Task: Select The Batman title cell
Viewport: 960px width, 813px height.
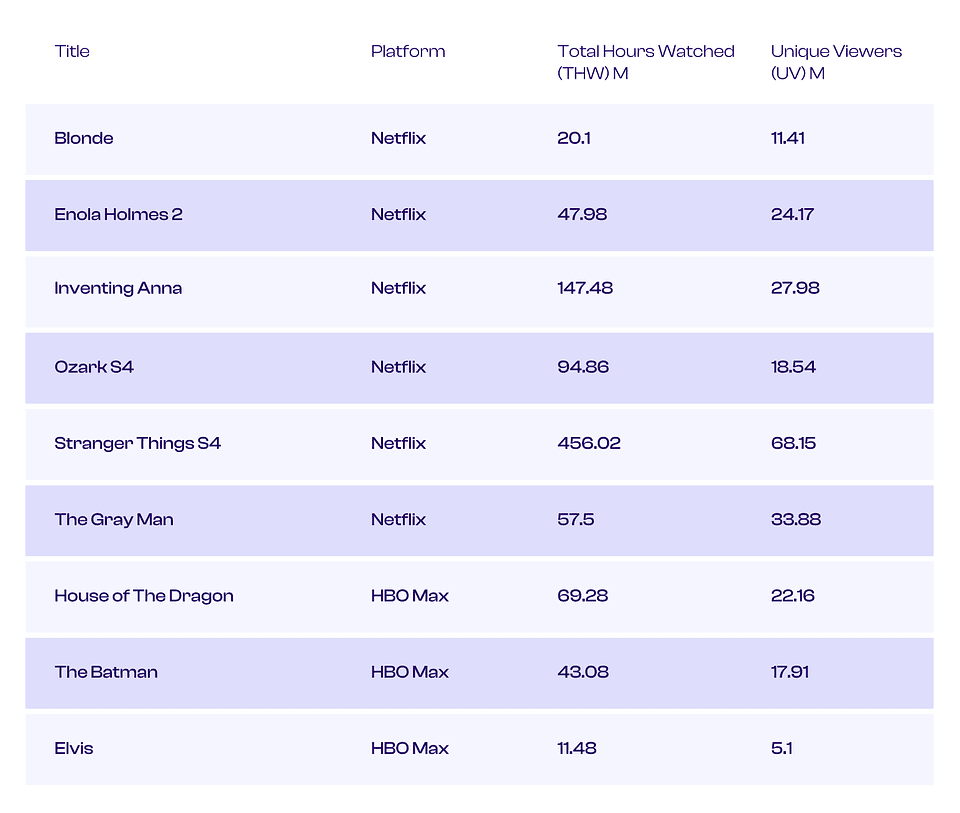Action: click(106, 672)
